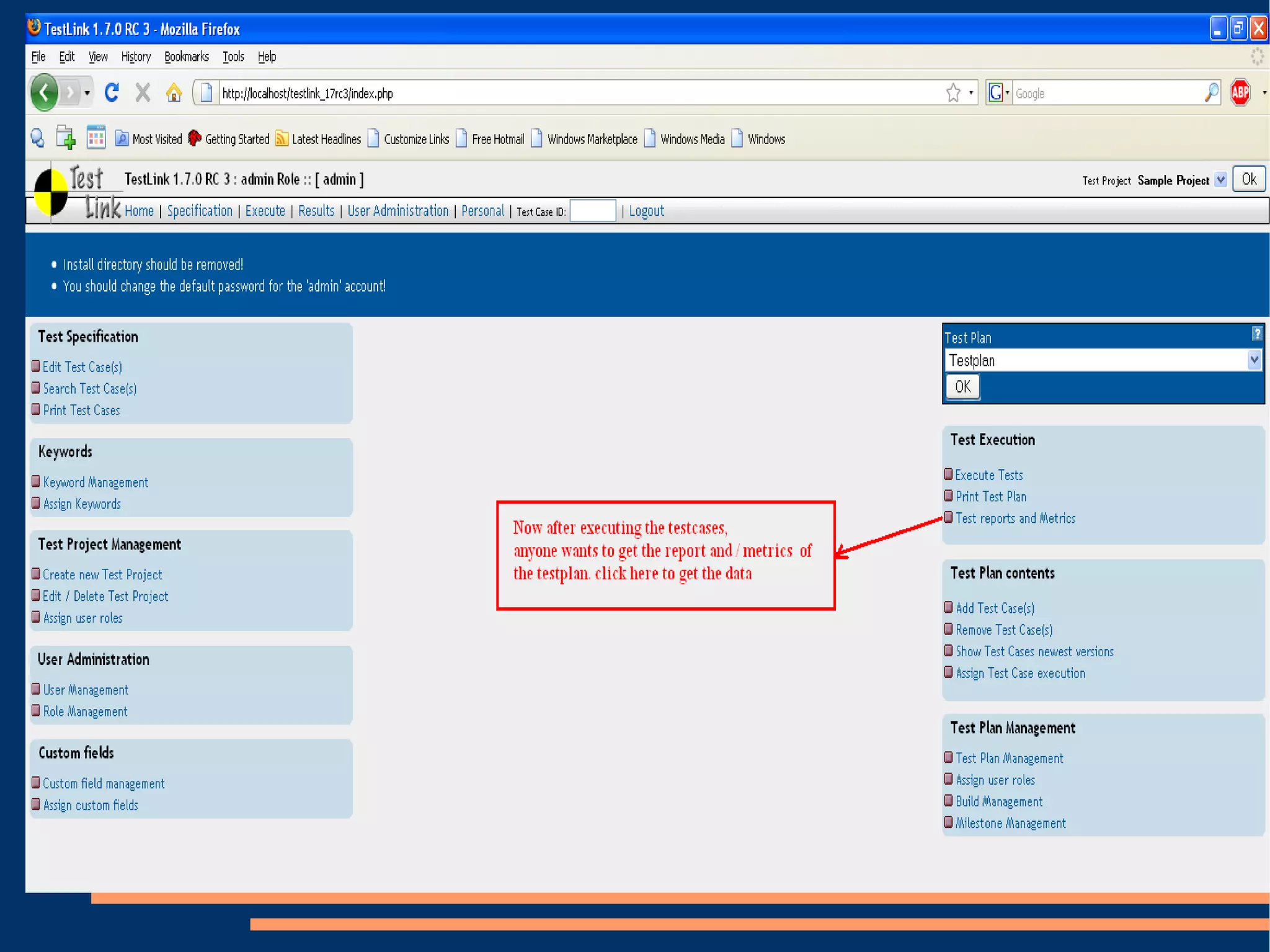
Task: Click the magnifier icon in bookmarks toolbar
Action: 37,138
